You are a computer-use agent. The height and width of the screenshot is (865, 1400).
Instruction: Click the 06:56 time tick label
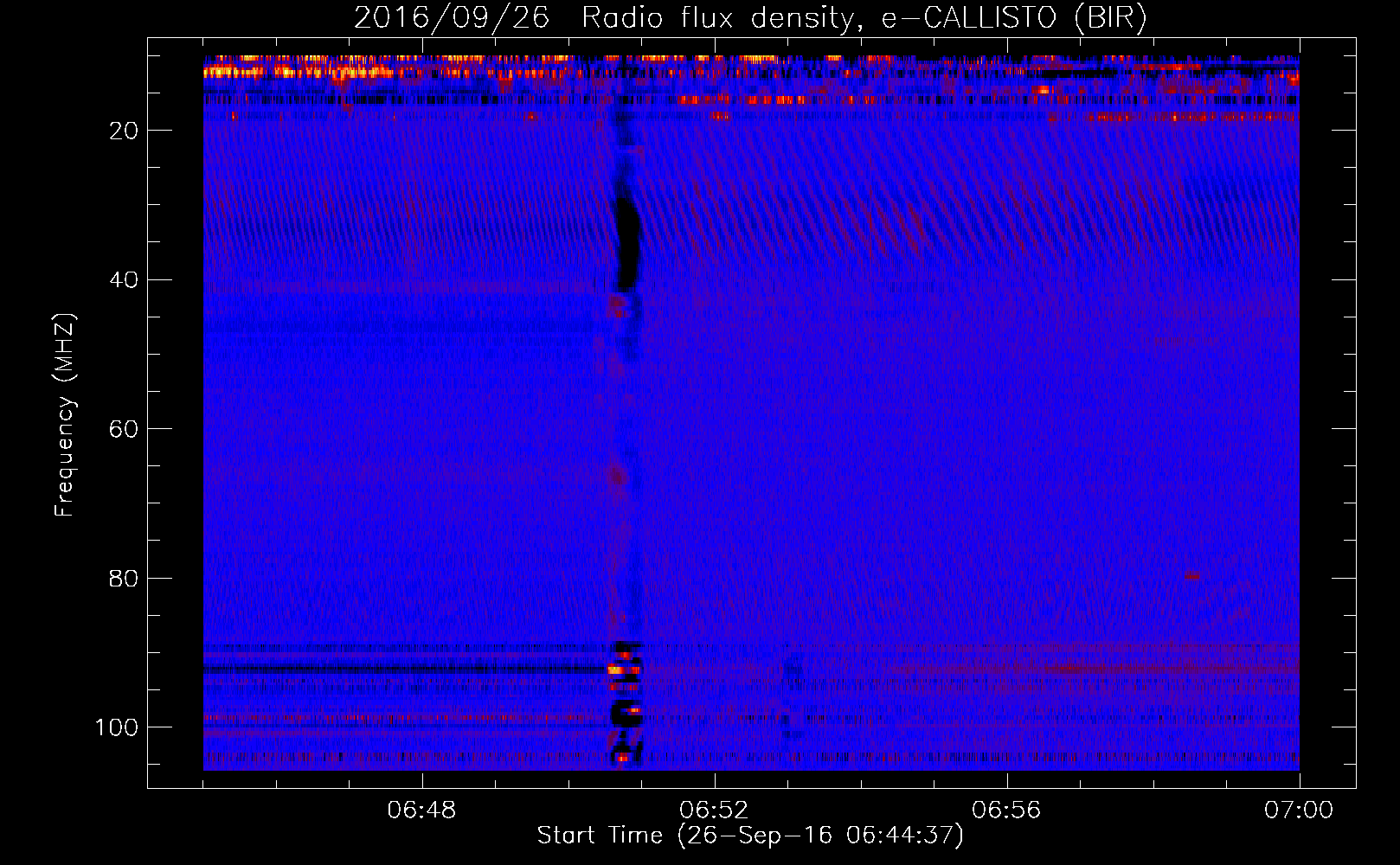1006,811
